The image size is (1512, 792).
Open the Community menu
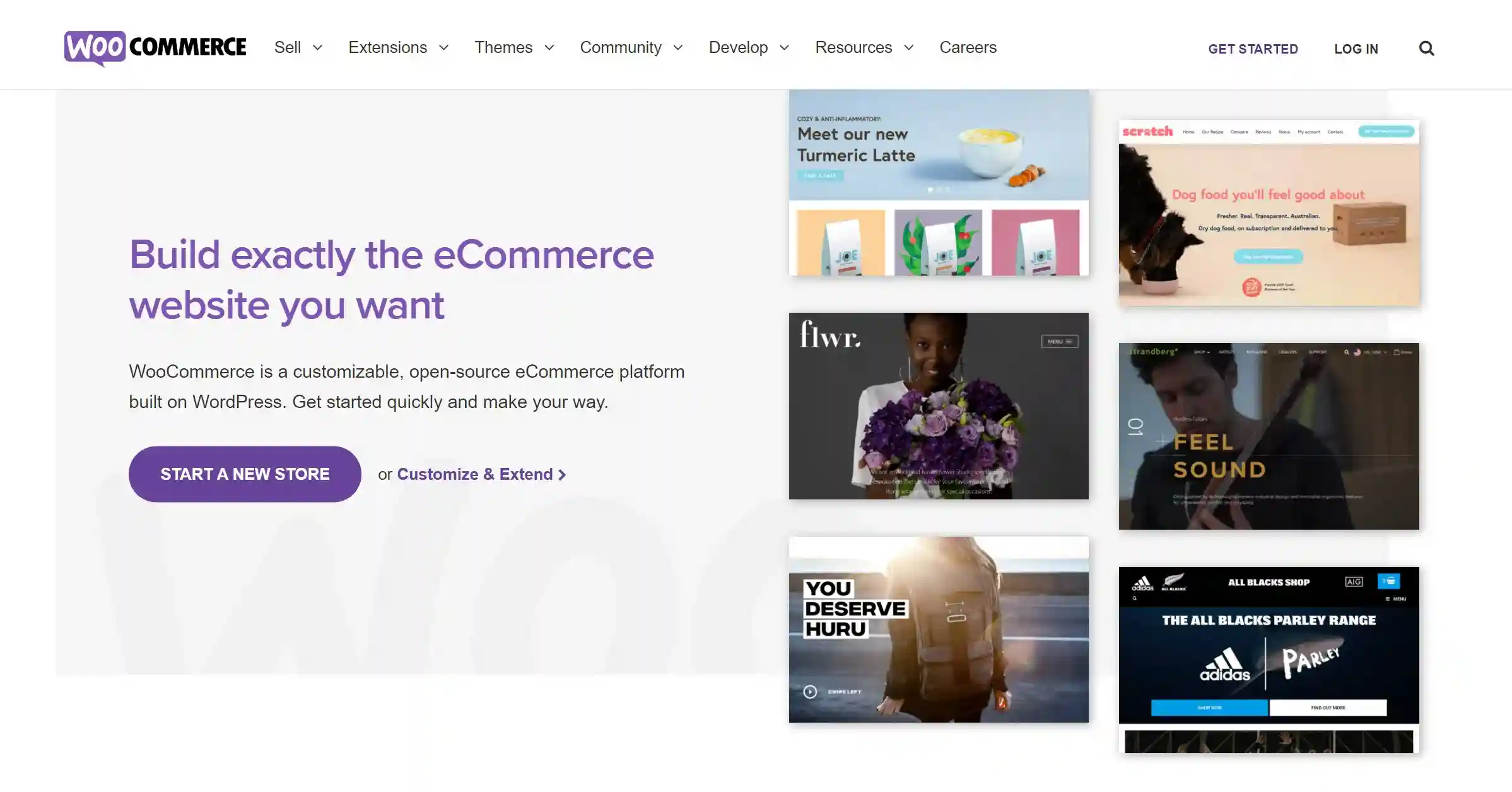click(x=621, y=47)
